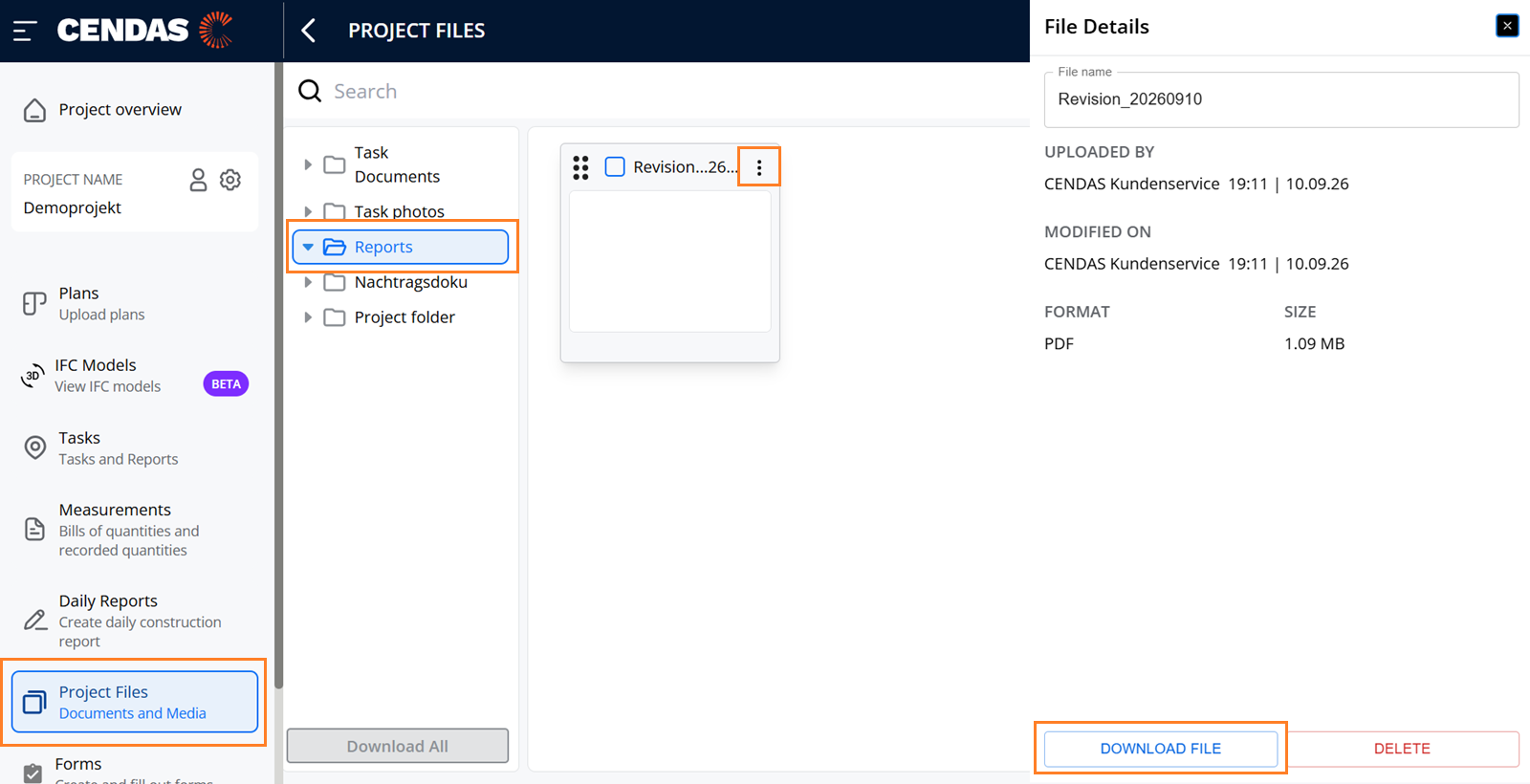This screenshot has height=784, width=1530.
Task: Open Tasks section in sidebar
Action: point(135,447)
